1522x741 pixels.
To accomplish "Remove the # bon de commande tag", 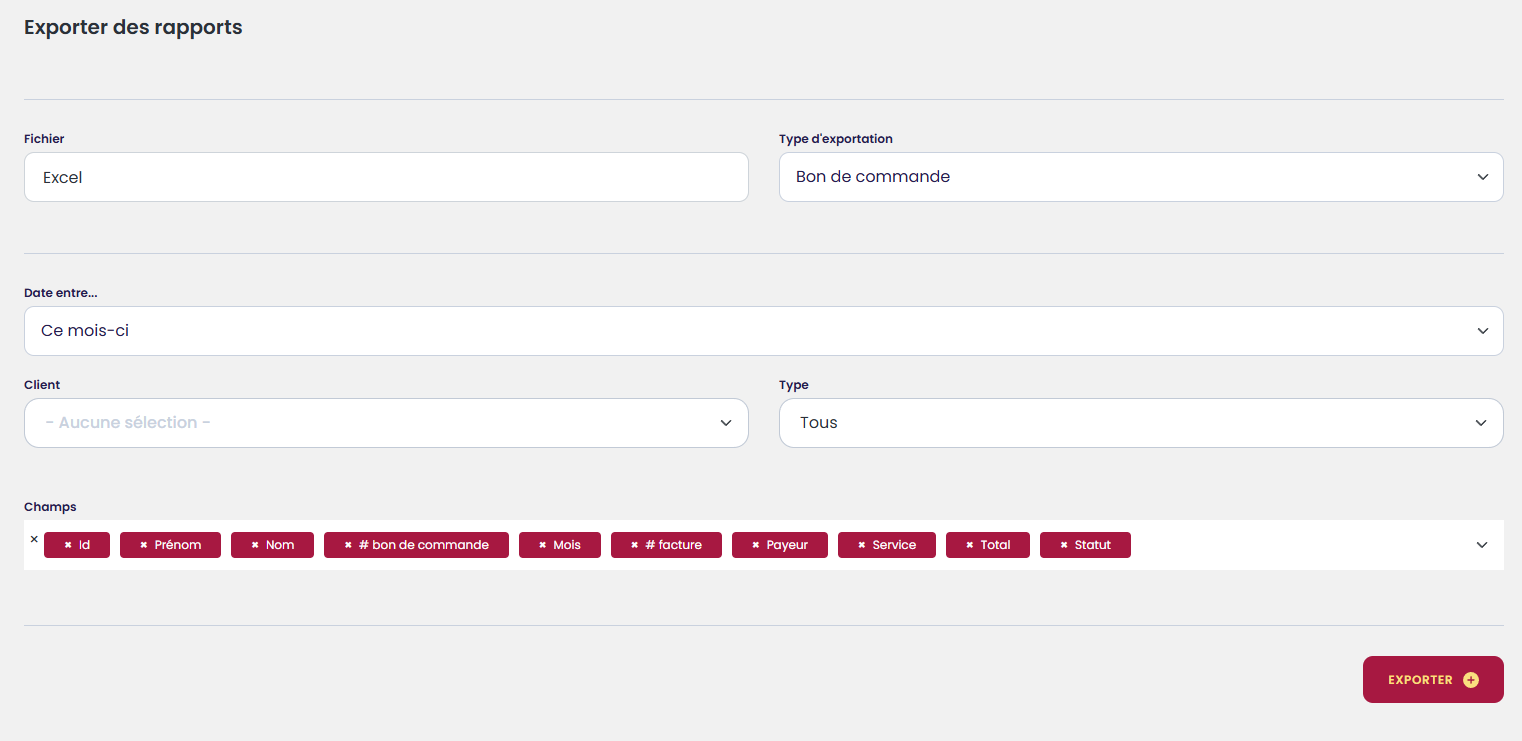I will tap(348, 545).
